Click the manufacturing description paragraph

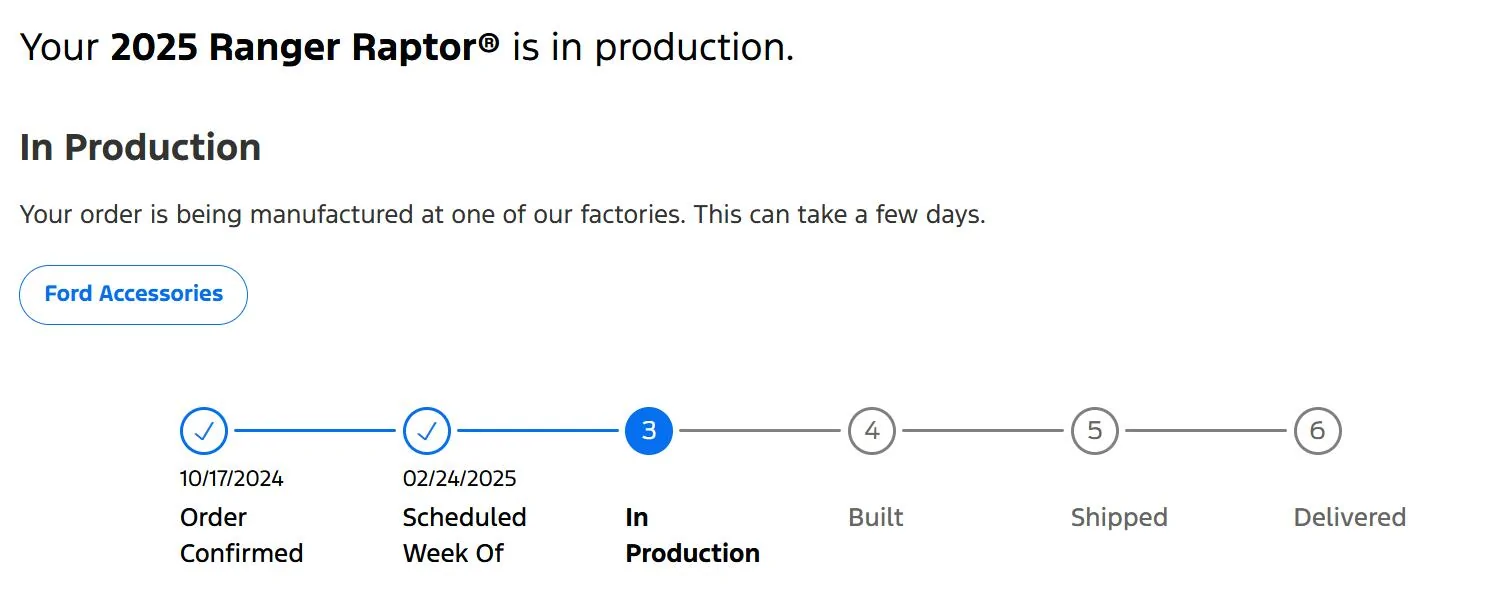(x=502, y=215)
